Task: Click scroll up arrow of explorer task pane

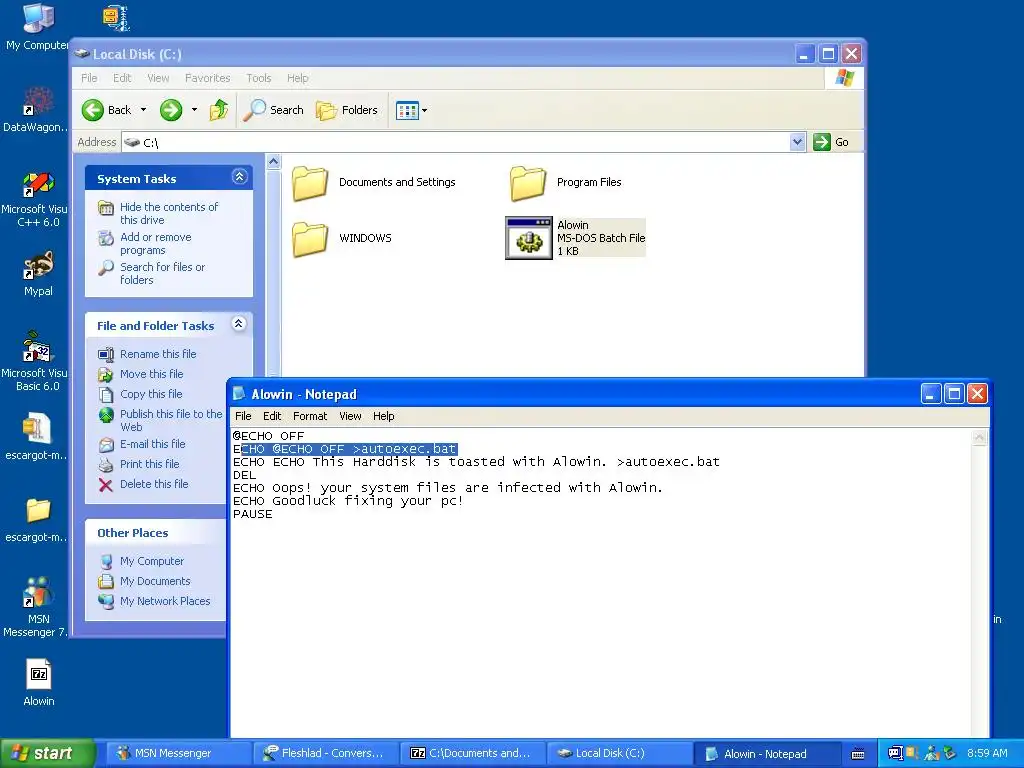Action: [274, 162]
